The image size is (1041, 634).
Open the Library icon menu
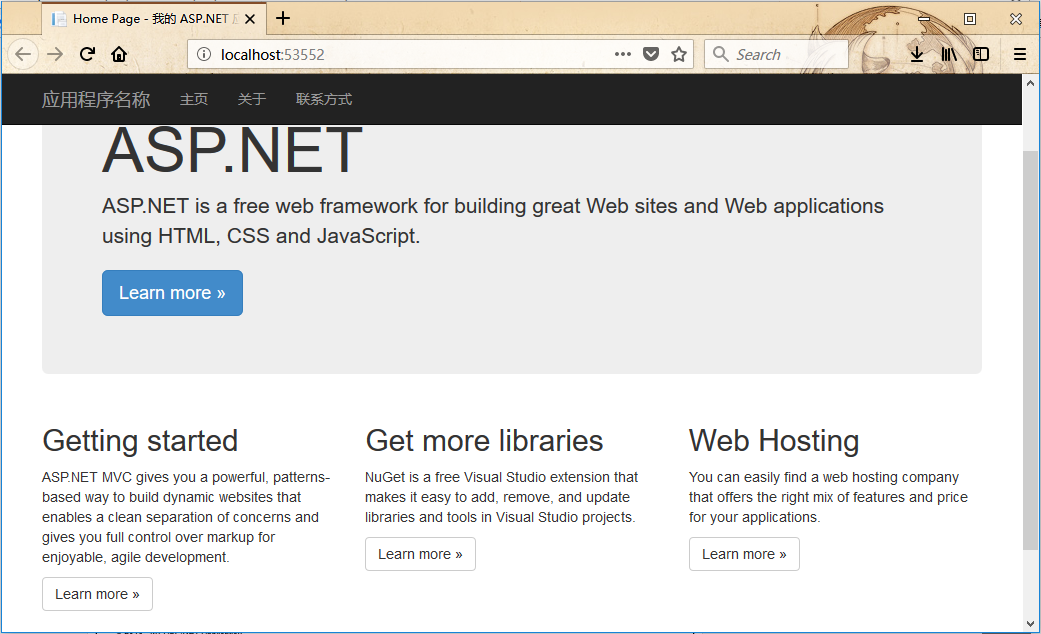[x=948, y=55]
